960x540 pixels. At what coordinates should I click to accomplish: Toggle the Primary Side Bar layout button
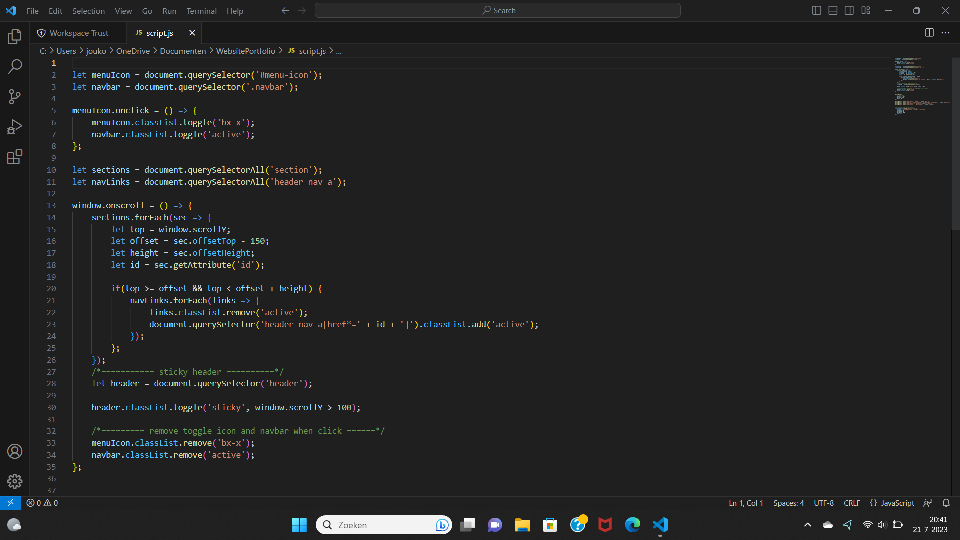click(817, 10)
